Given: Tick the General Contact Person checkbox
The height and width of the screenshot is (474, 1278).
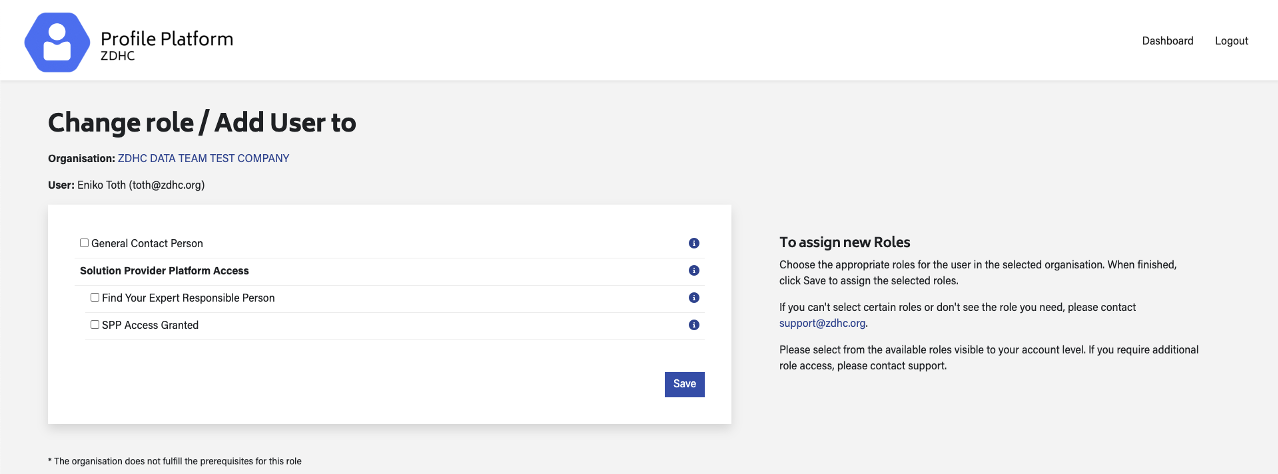Looking at the screenshot, I should click(85, 243).
